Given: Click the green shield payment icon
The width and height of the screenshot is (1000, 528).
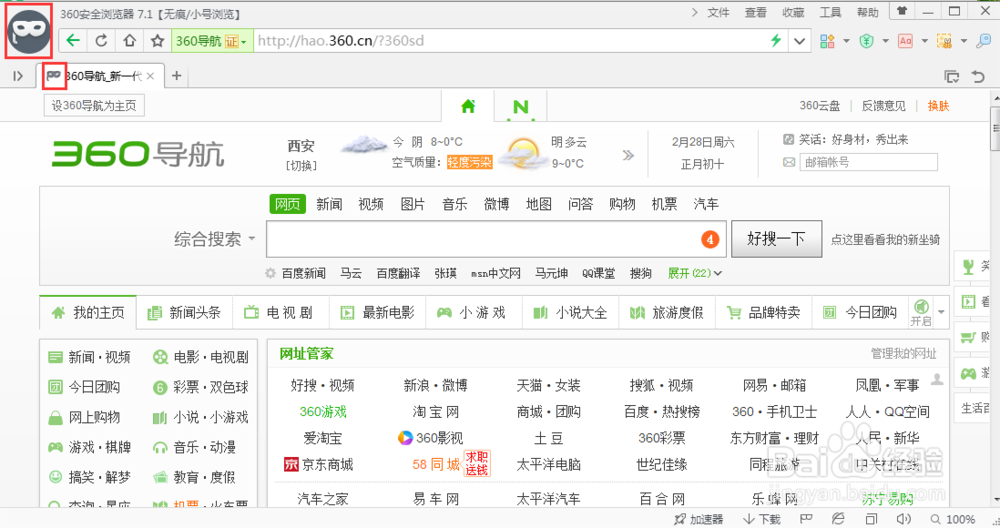Looking at the screenshot, I should coord(866,41).
